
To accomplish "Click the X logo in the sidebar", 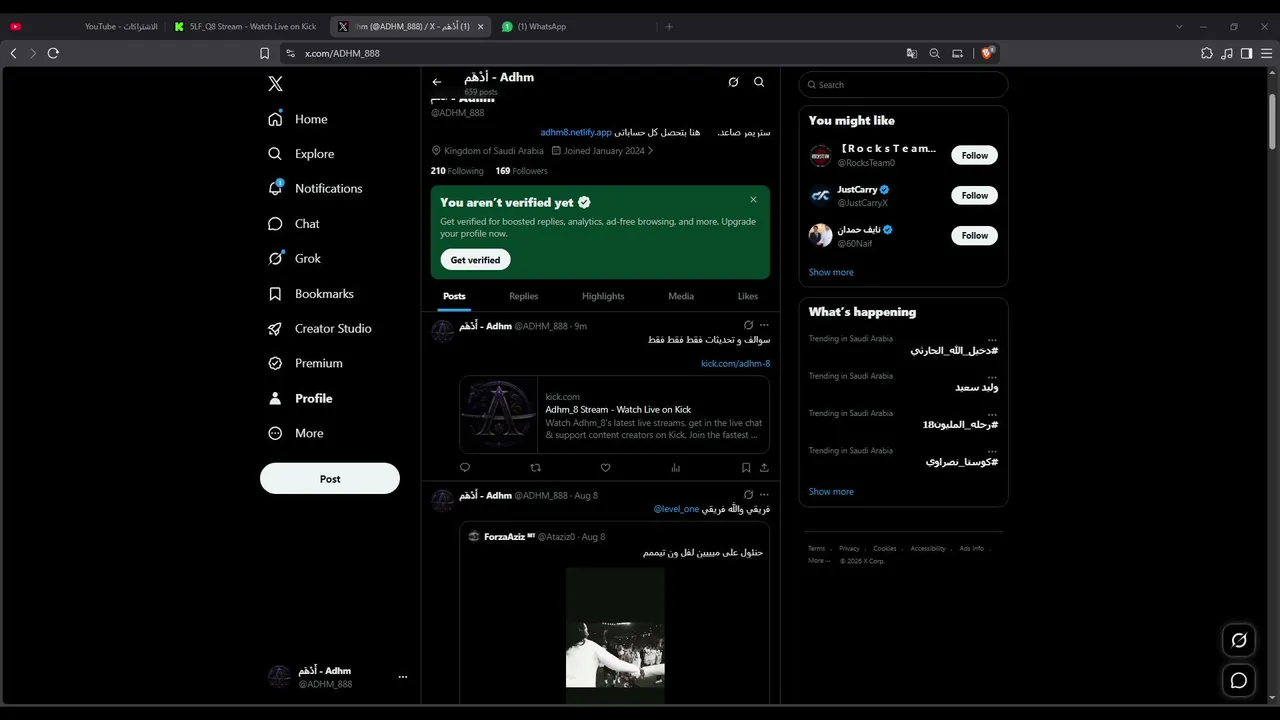I will (275, 84).
